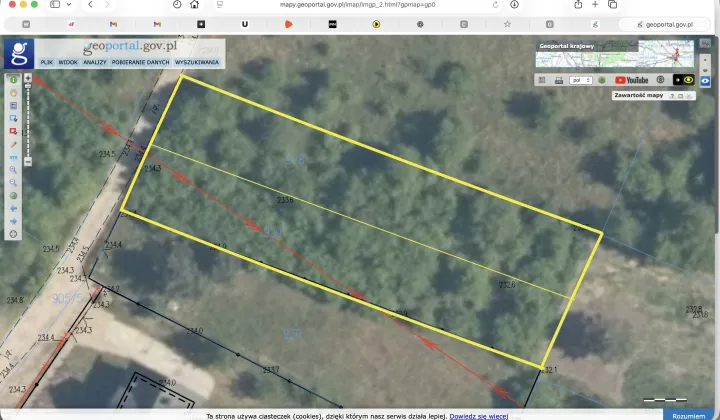Click the zoom slider plus button
This screenshot has width=720, height=420.
point(27,78)
